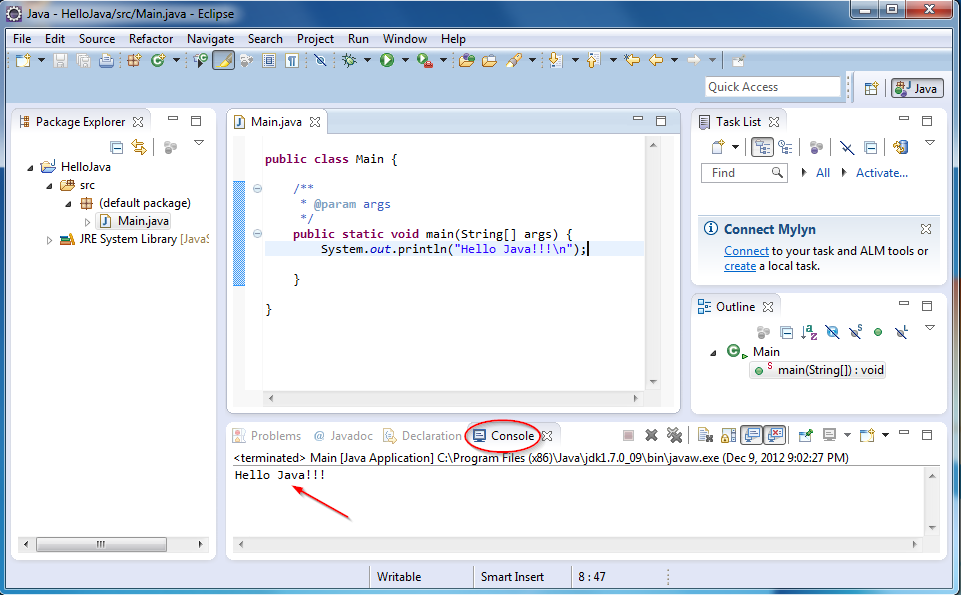Toggle Hide Fields in Outline toolbar

click(x=832, y=332)
